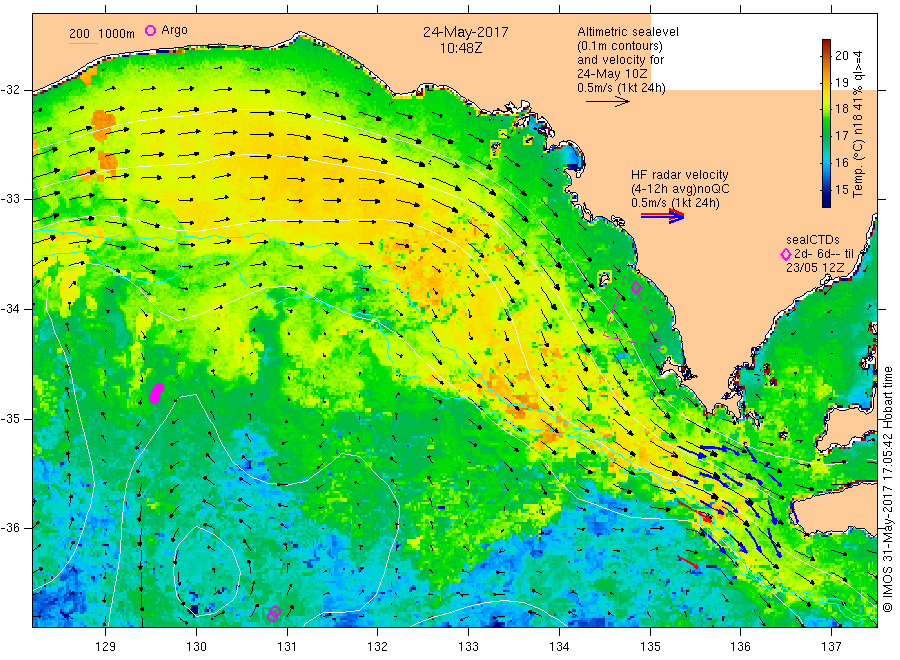900x660 pixels.
Task: Click the 'Argo' legend text
Action: coord(174,30)
